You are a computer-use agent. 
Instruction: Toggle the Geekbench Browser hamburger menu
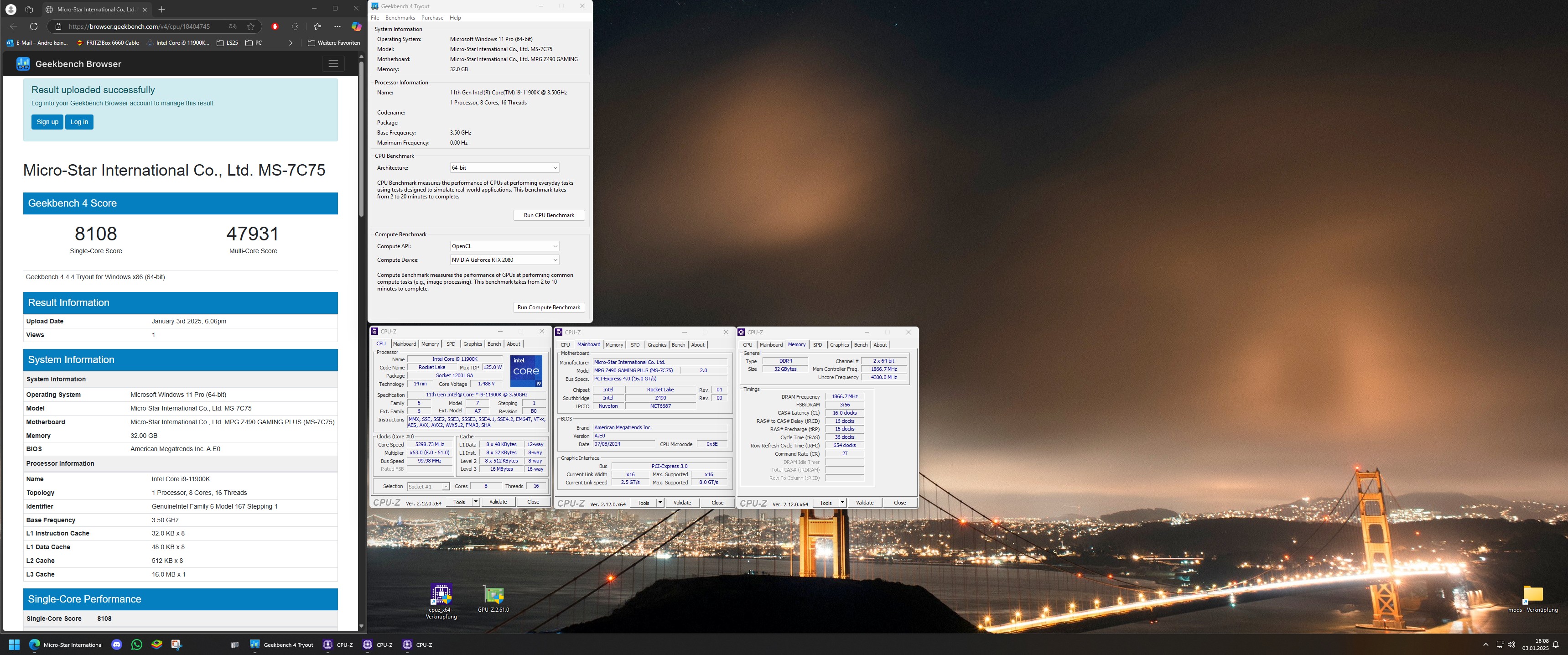coord(333,63)
